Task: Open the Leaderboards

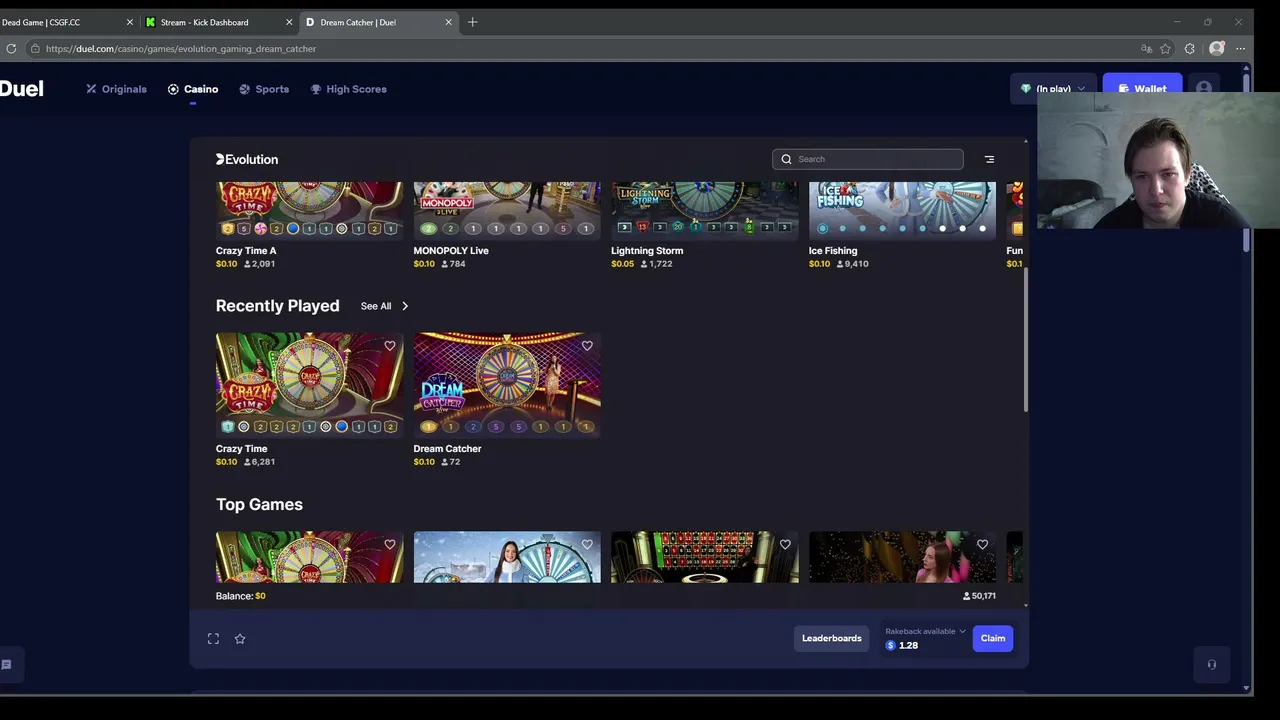Action: tap(831, 638)
